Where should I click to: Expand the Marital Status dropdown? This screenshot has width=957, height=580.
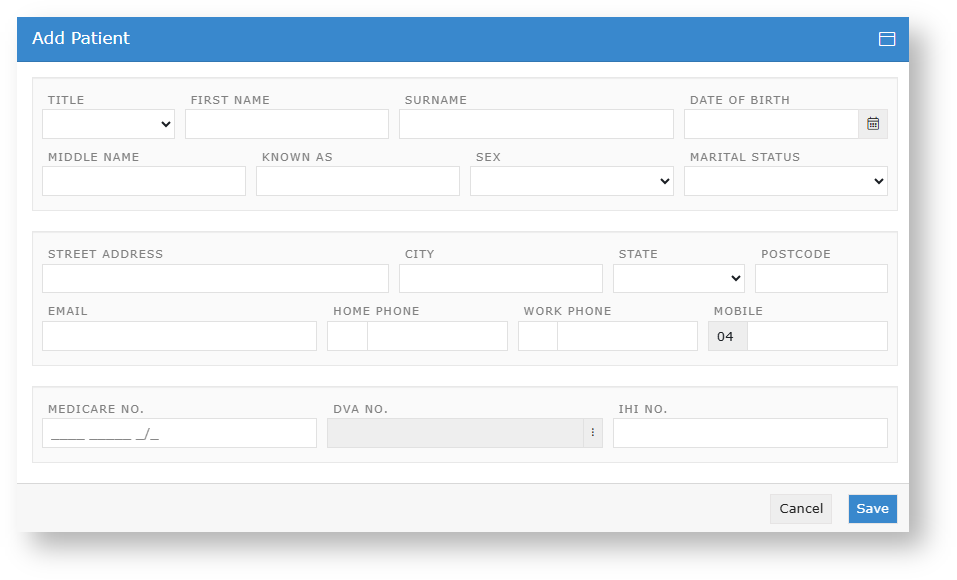(785, 181)
